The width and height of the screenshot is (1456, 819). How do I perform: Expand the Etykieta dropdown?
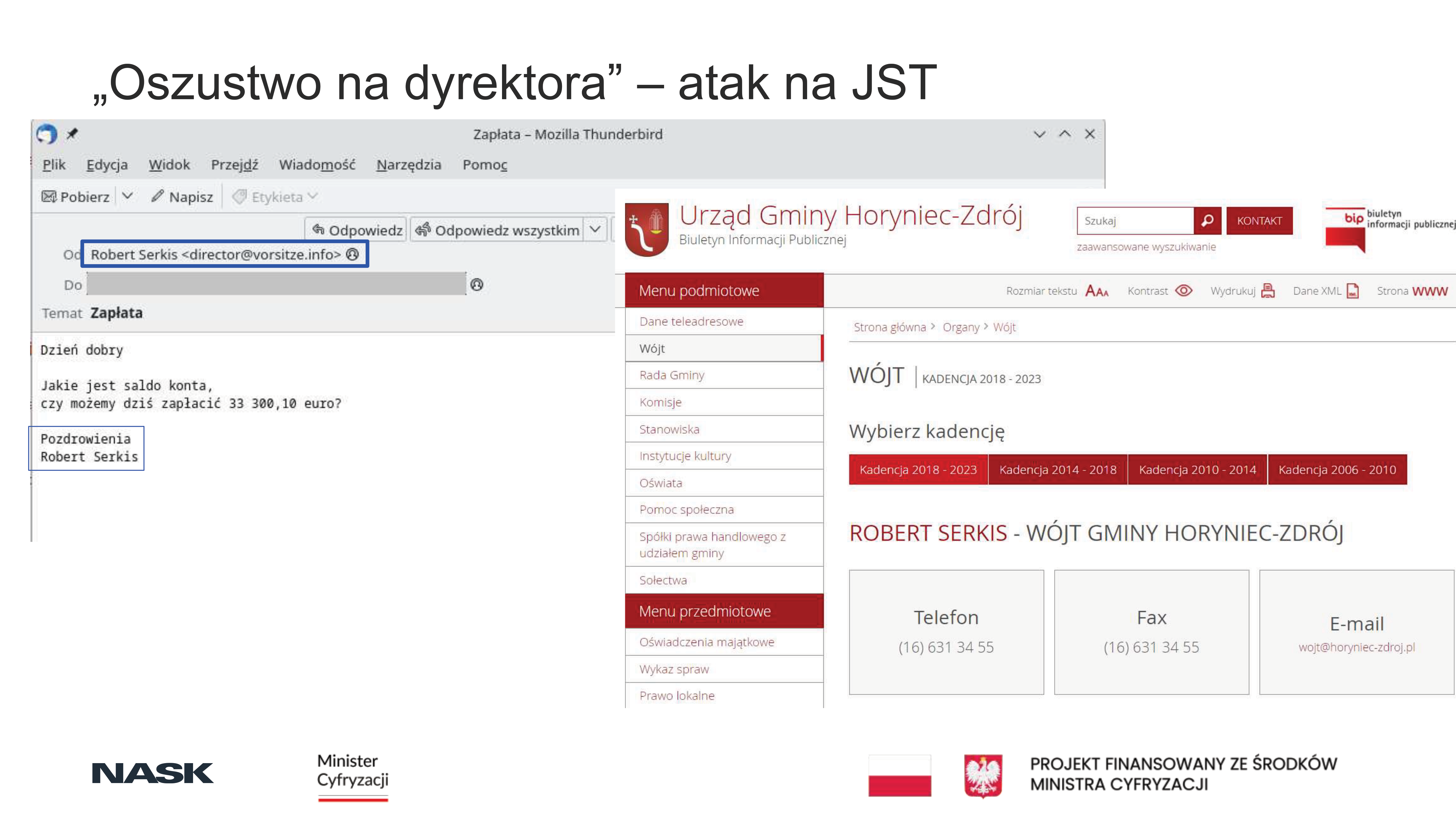312,196
